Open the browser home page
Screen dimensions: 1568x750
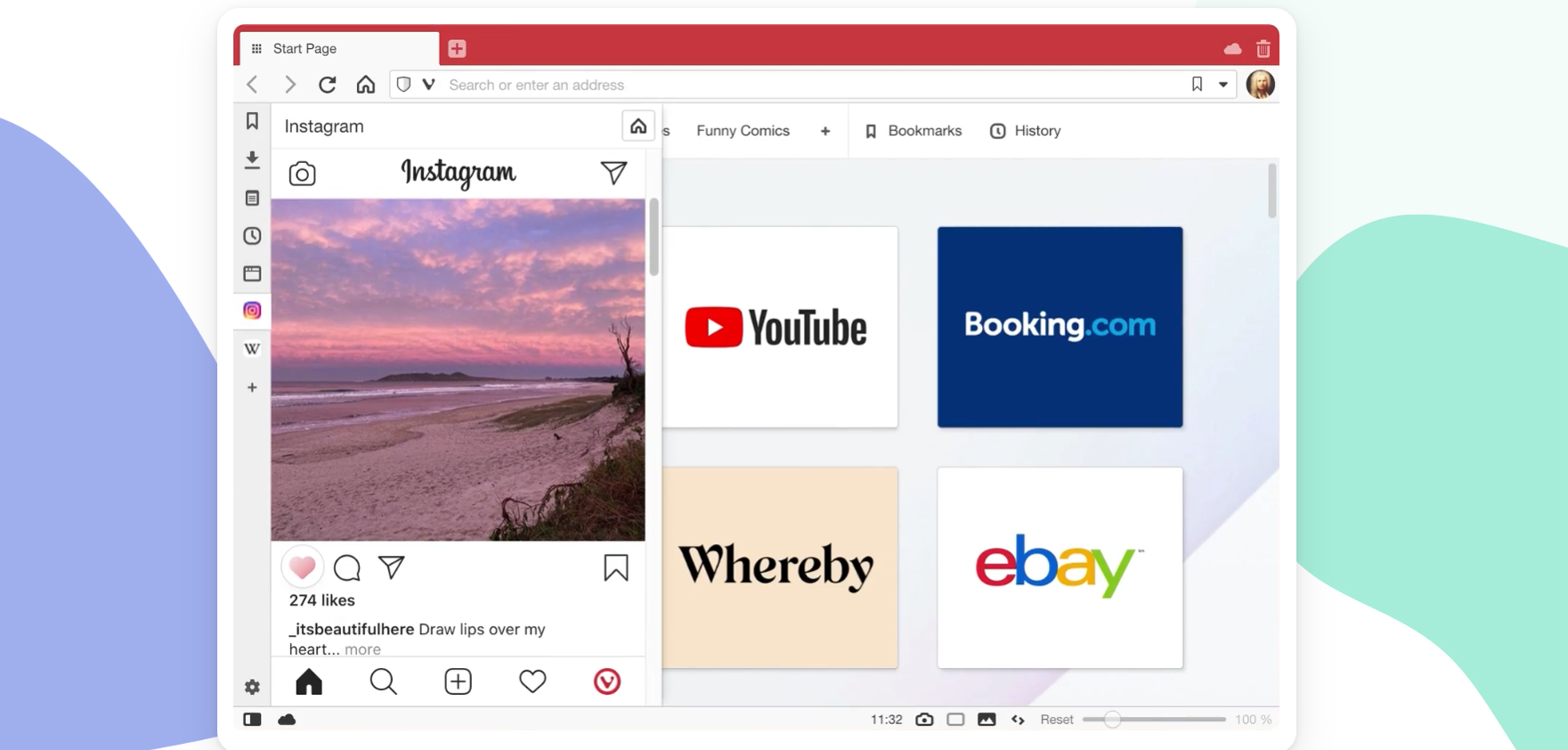pos(366,85)
